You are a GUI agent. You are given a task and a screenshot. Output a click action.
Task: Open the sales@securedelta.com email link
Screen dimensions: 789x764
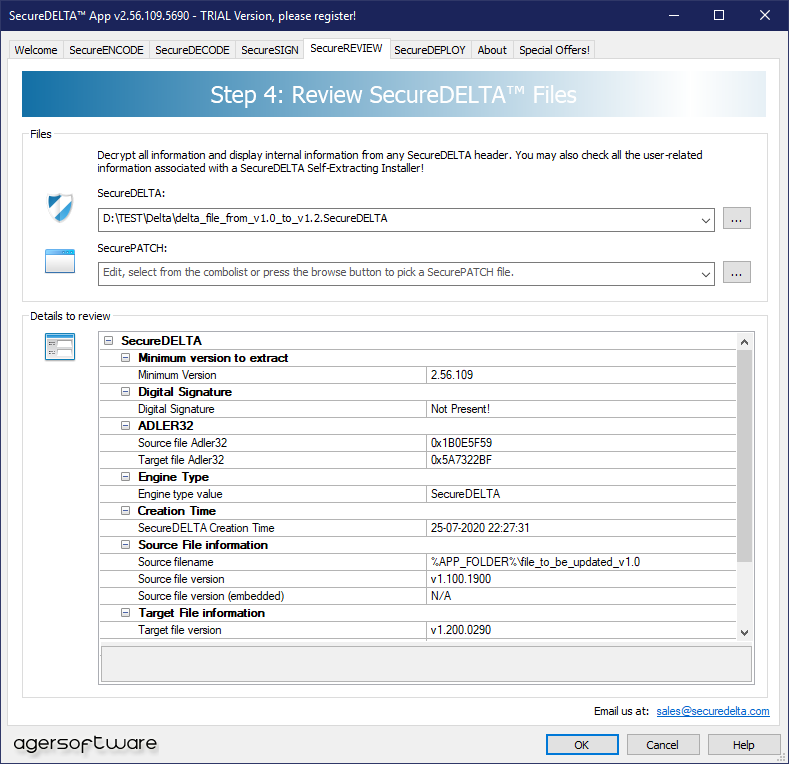(713, 711)
